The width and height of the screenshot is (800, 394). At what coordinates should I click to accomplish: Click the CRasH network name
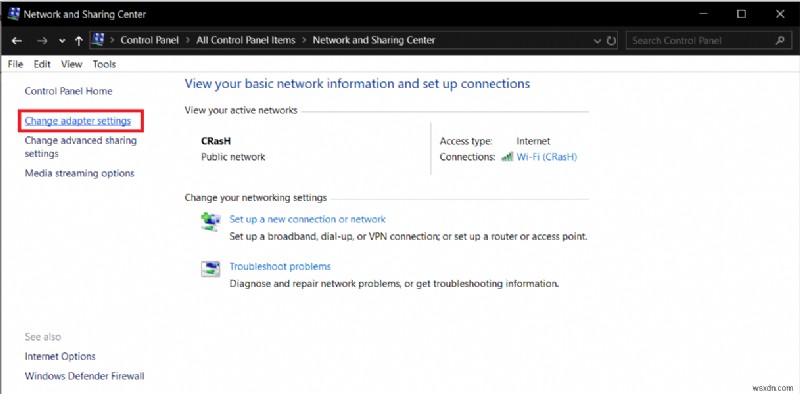pos(216,141)
